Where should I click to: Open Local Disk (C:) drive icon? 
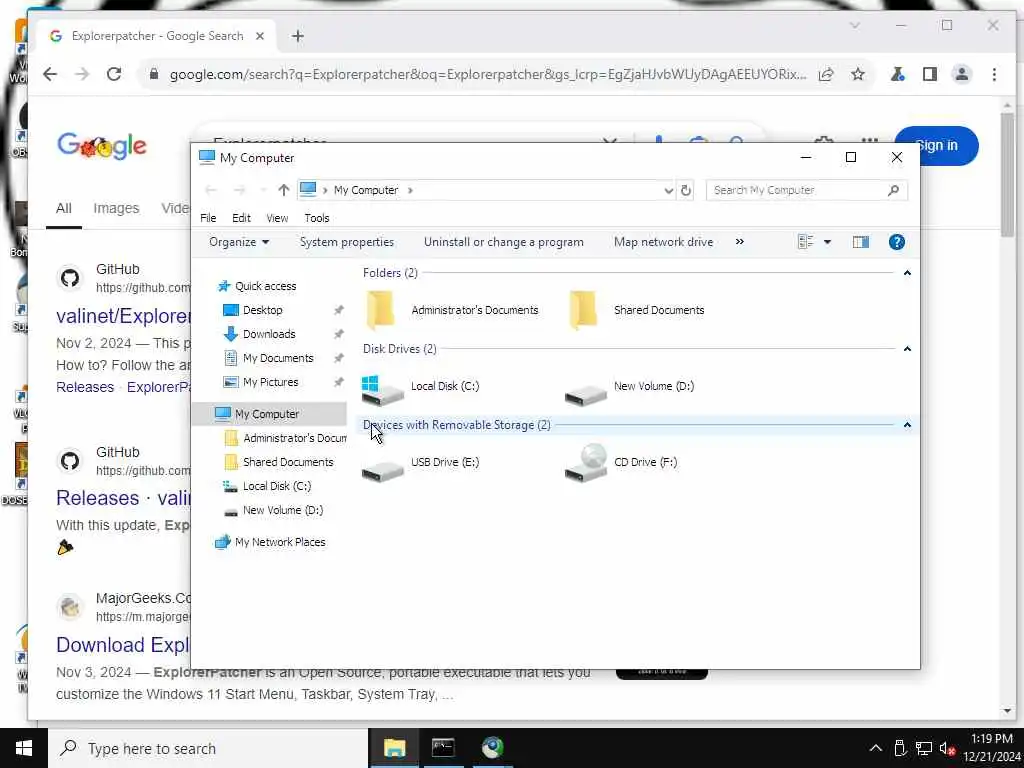[382, 389]
